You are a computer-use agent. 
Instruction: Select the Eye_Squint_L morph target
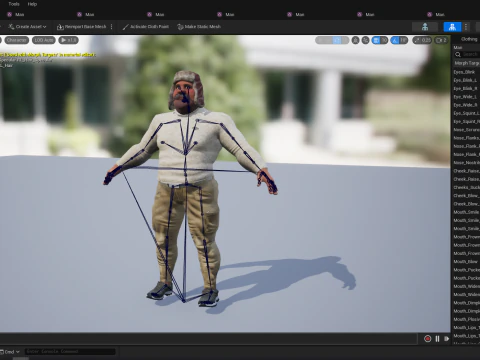click(x=466, y=113)
